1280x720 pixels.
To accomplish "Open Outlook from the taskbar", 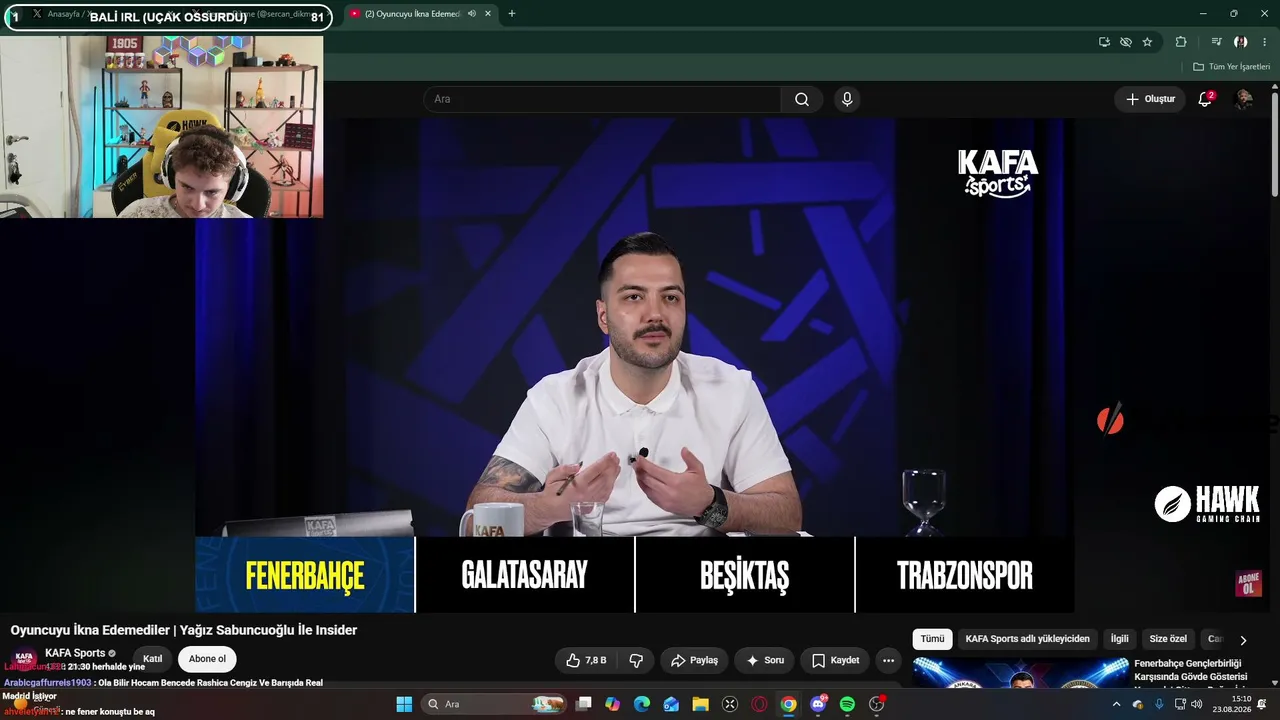I will pos(671,704).
